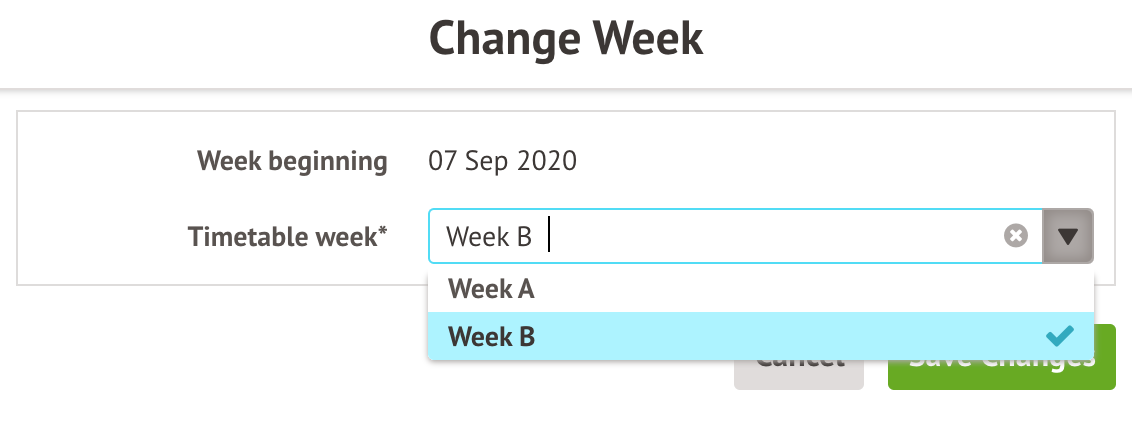
Task: Click the 'Week B' text inside the combo box
Action: pos(488,237)
